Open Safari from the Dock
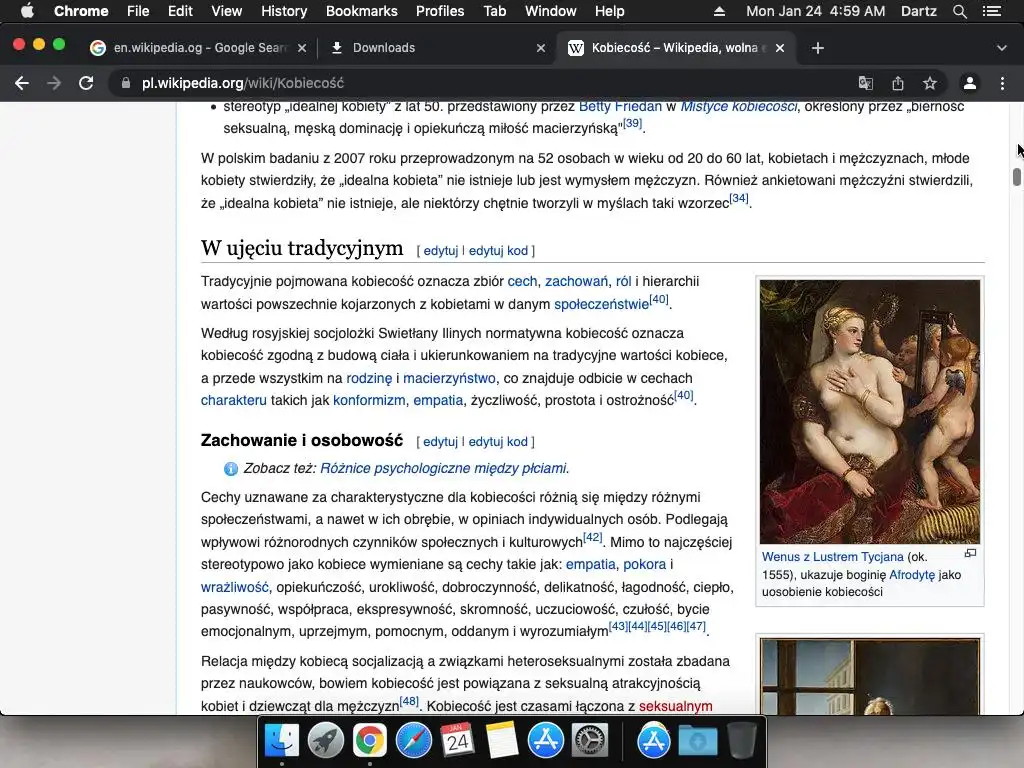The width and height of the screenshot is (1024, 768). 413,741
